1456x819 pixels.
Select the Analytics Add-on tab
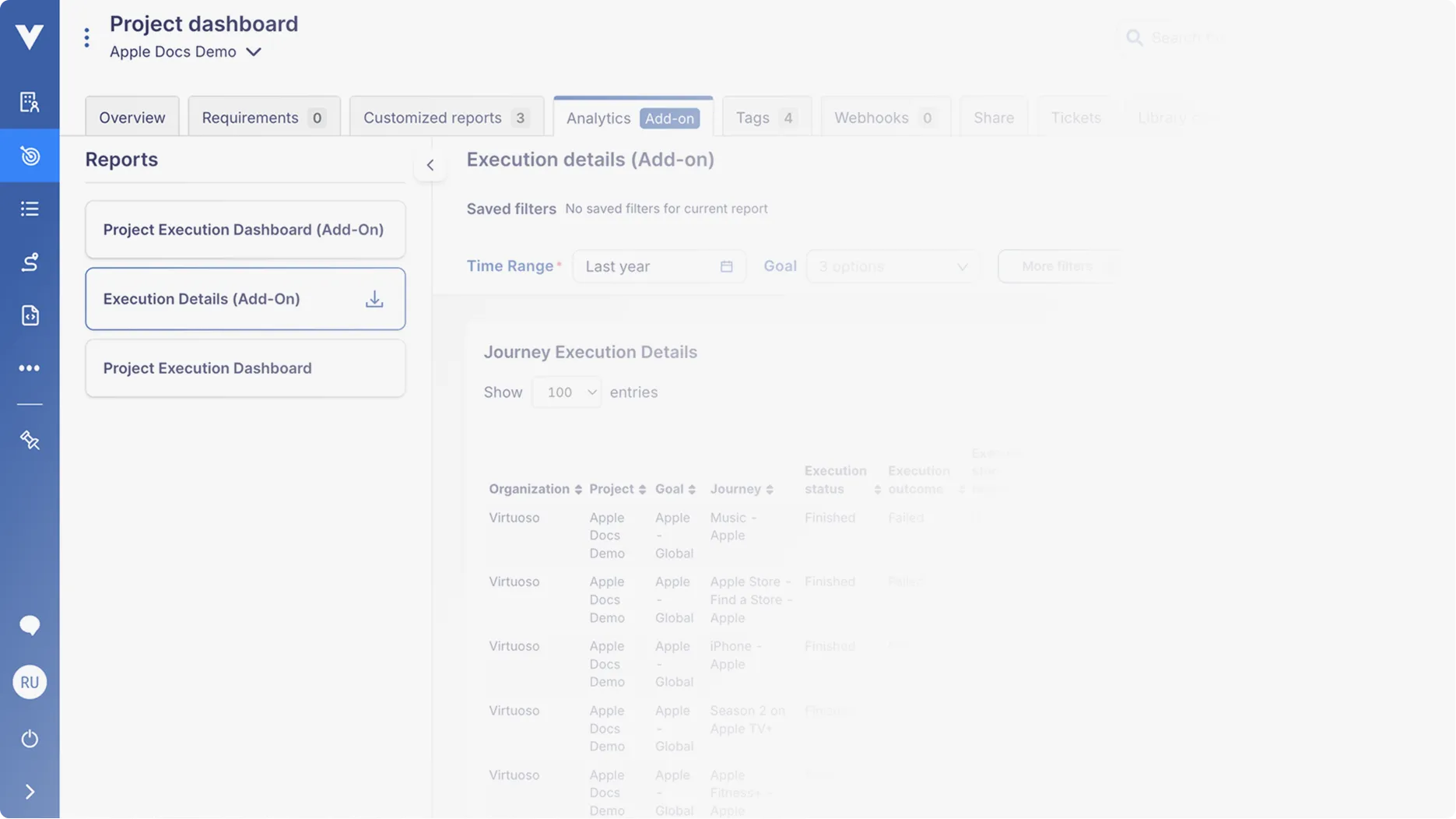tap(633, 118)
